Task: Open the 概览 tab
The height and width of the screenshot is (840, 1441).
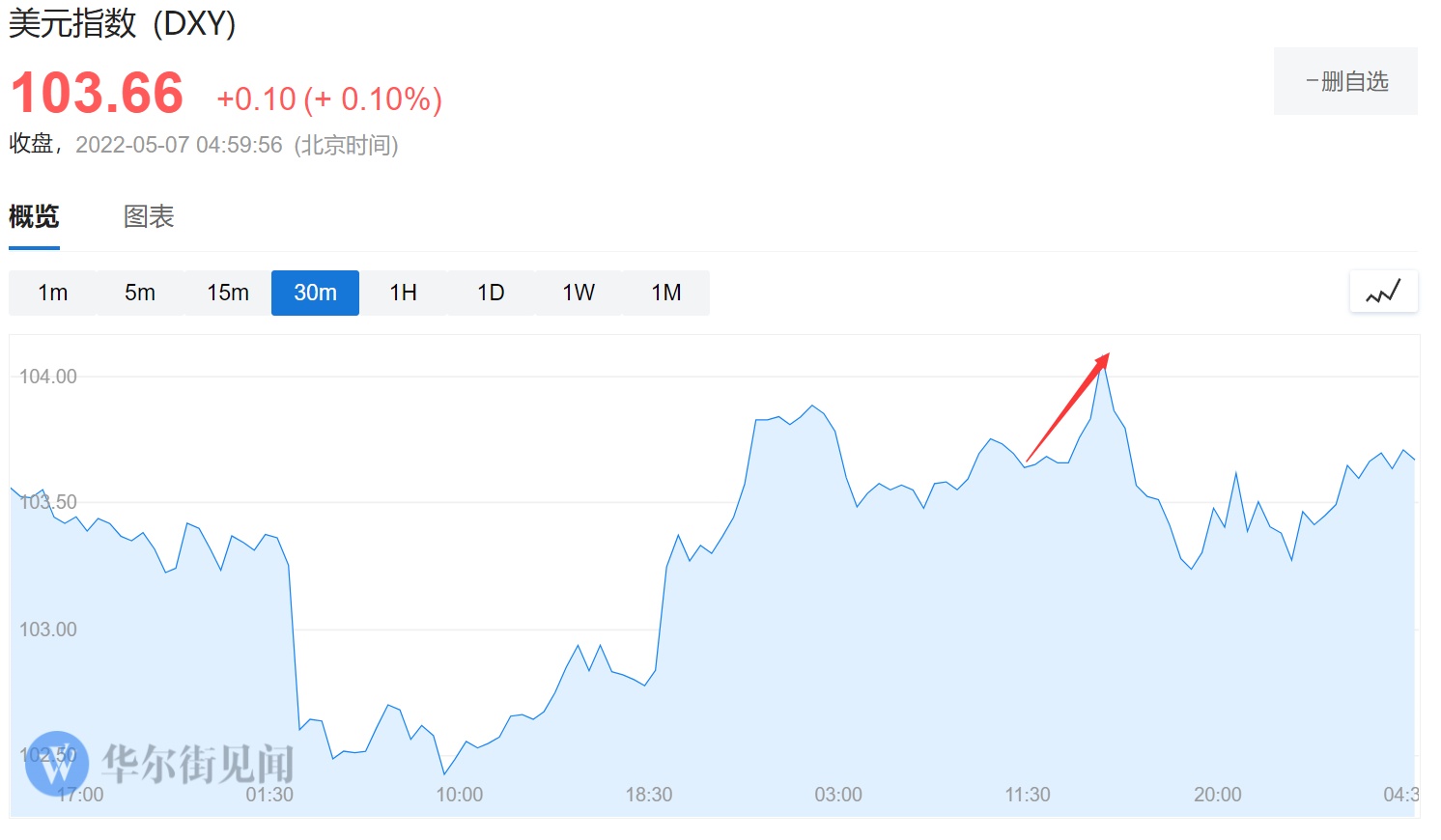Action: (x=34, y=216)
